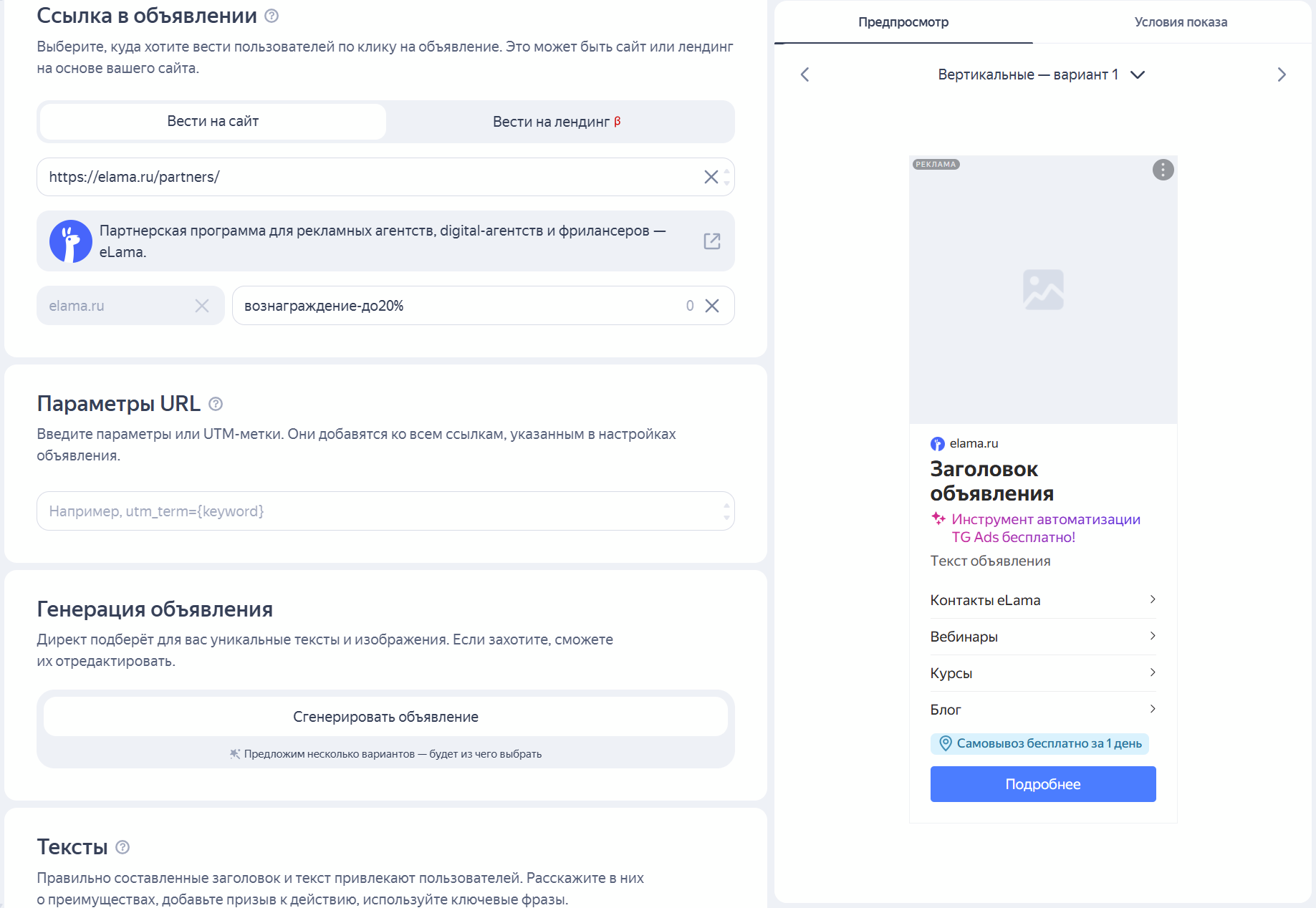Click help icon beside Параметры URL

[x=216, y=404]
